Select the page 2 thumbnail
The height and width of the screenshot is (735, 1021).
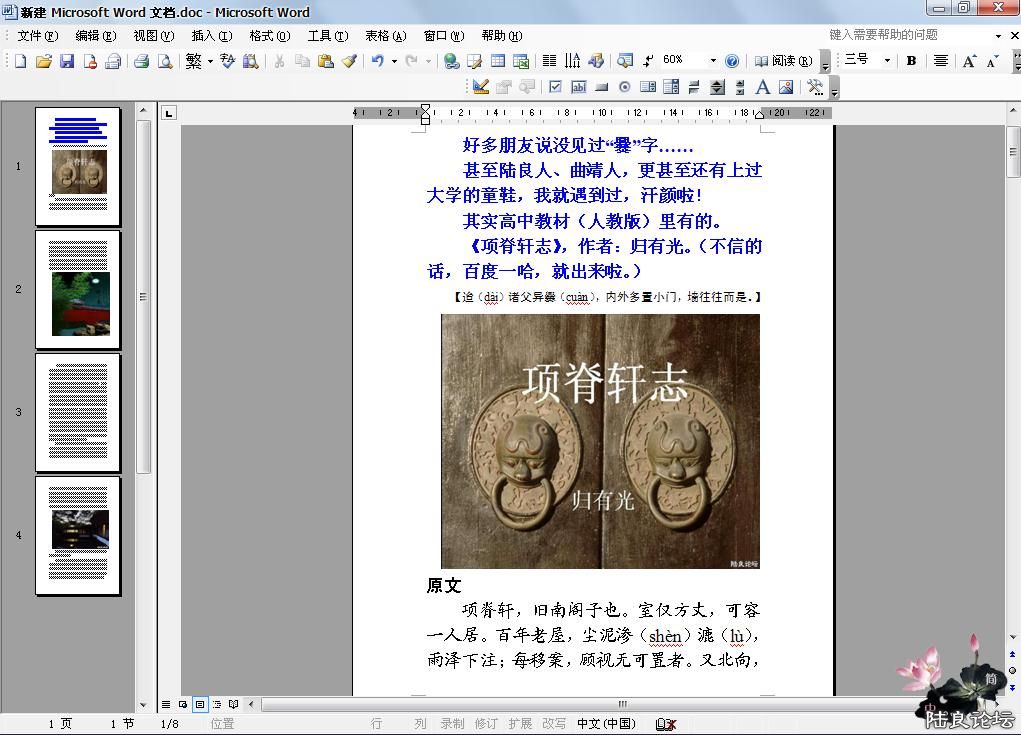(79, 289)
